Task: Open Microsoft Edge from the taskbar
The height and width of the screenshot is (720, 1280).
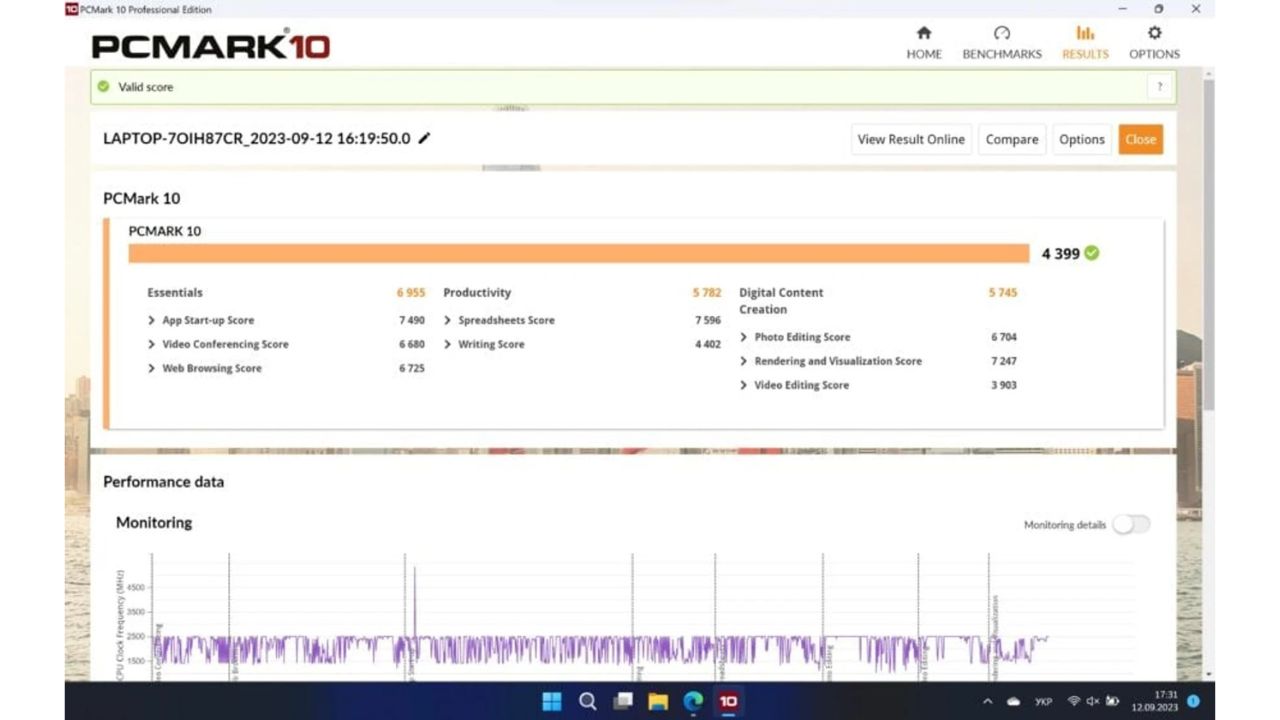Action: 693,701
